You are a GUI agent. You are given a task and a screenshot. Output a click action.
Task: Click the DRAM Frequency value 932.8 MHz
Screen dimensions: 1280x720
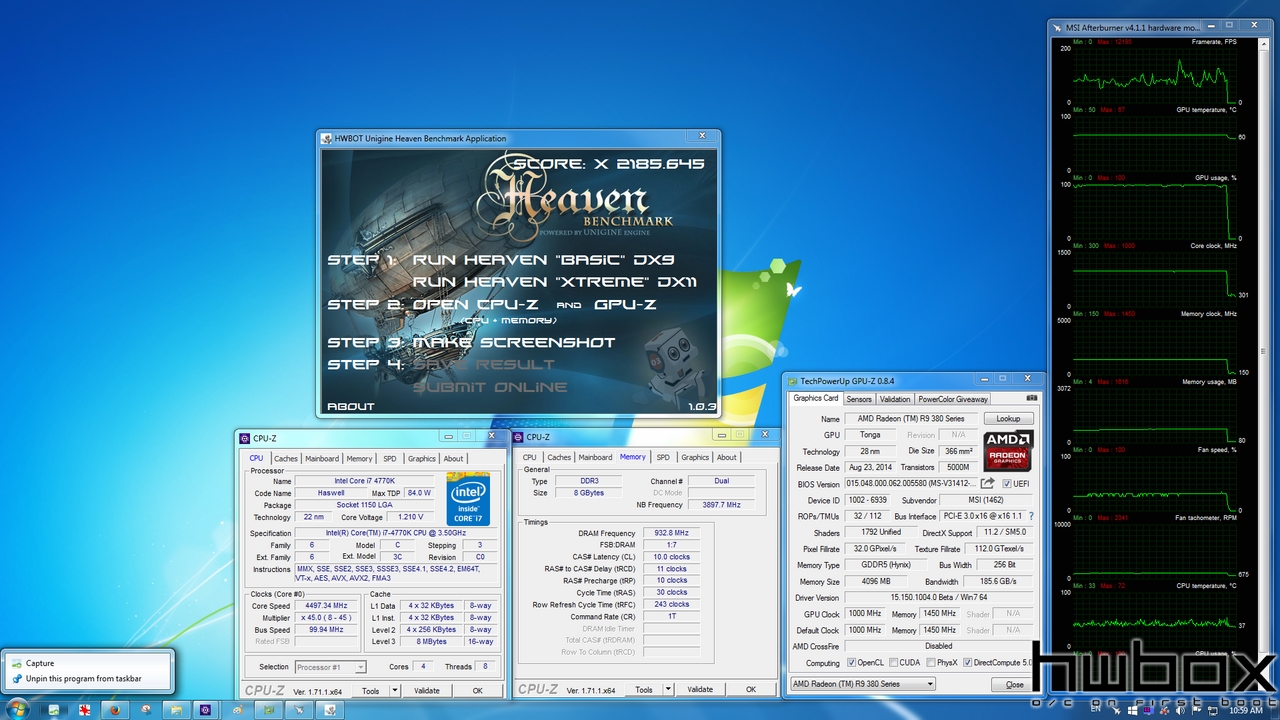[x=672, y=533]
